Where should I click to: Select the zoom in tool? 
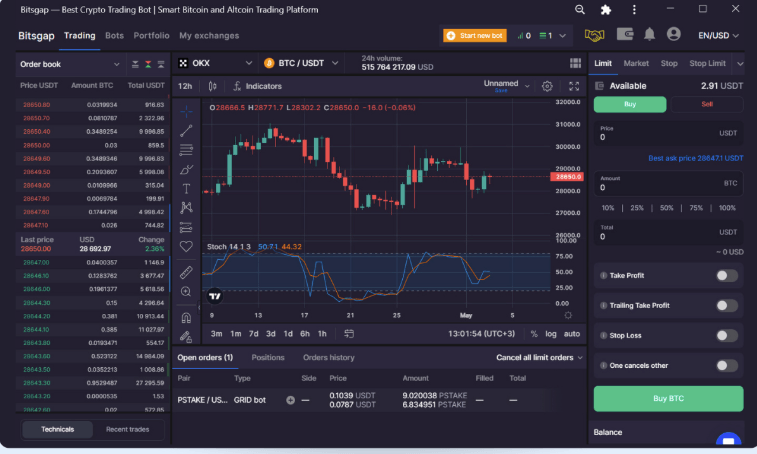coord(186,292)
